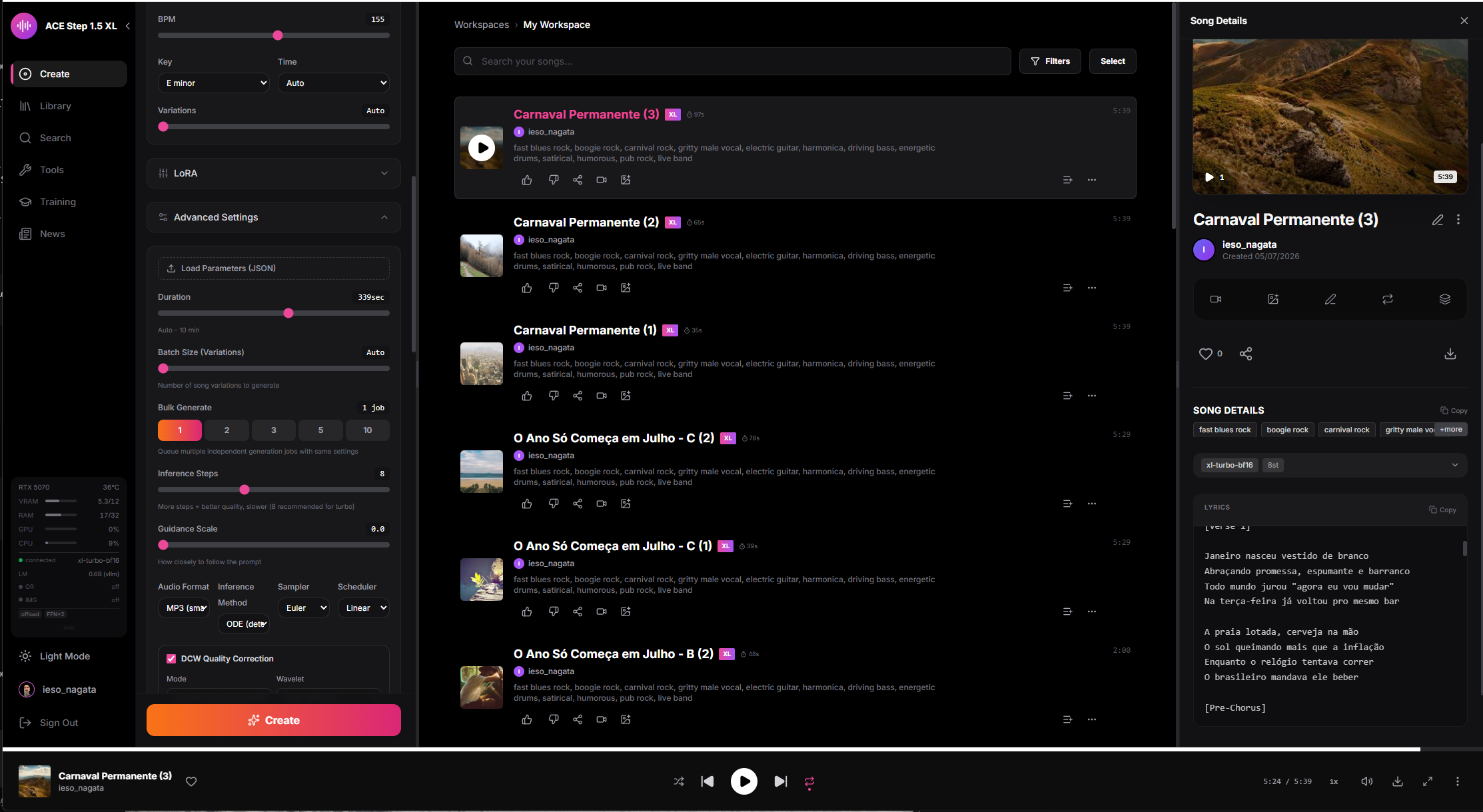Open Library in the sidebar
This screenshot has height=812, width=1483.
[x=55, y=106]
